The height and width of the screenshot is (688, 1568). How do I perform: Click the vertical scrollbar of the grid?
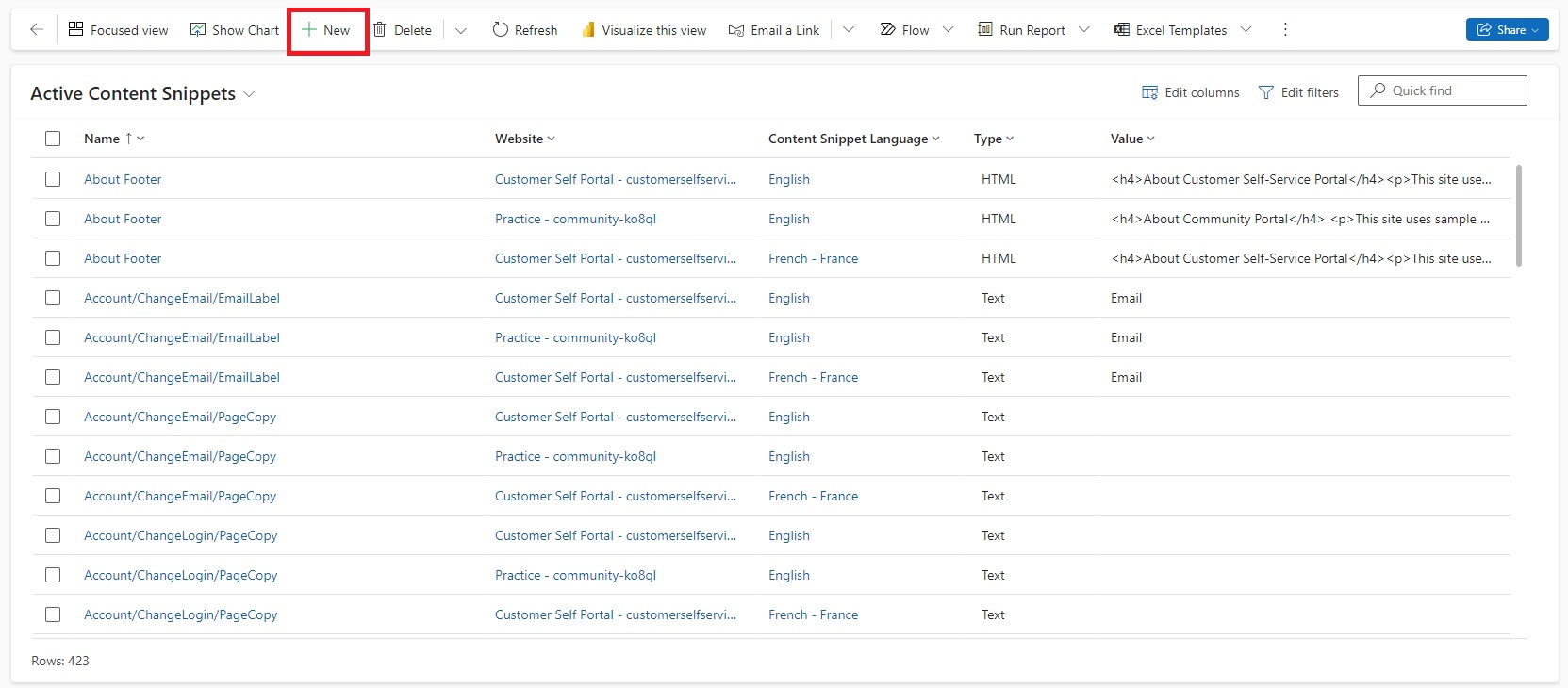tap(1518, 216)
